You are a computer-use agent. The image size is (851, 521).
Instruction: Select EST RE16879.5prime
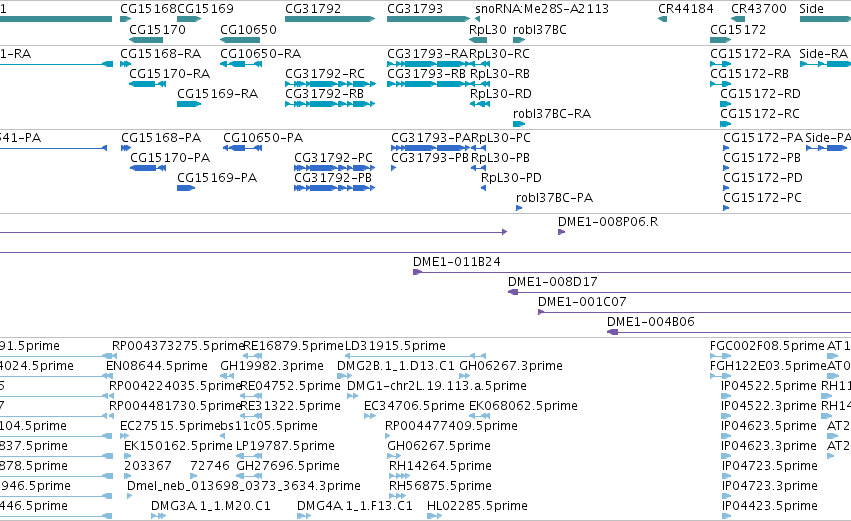[x=252, y=356]
